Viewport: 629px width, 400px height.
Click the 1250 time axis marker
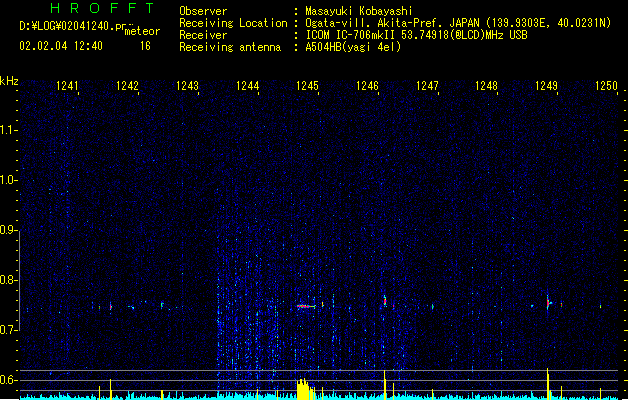606,85
